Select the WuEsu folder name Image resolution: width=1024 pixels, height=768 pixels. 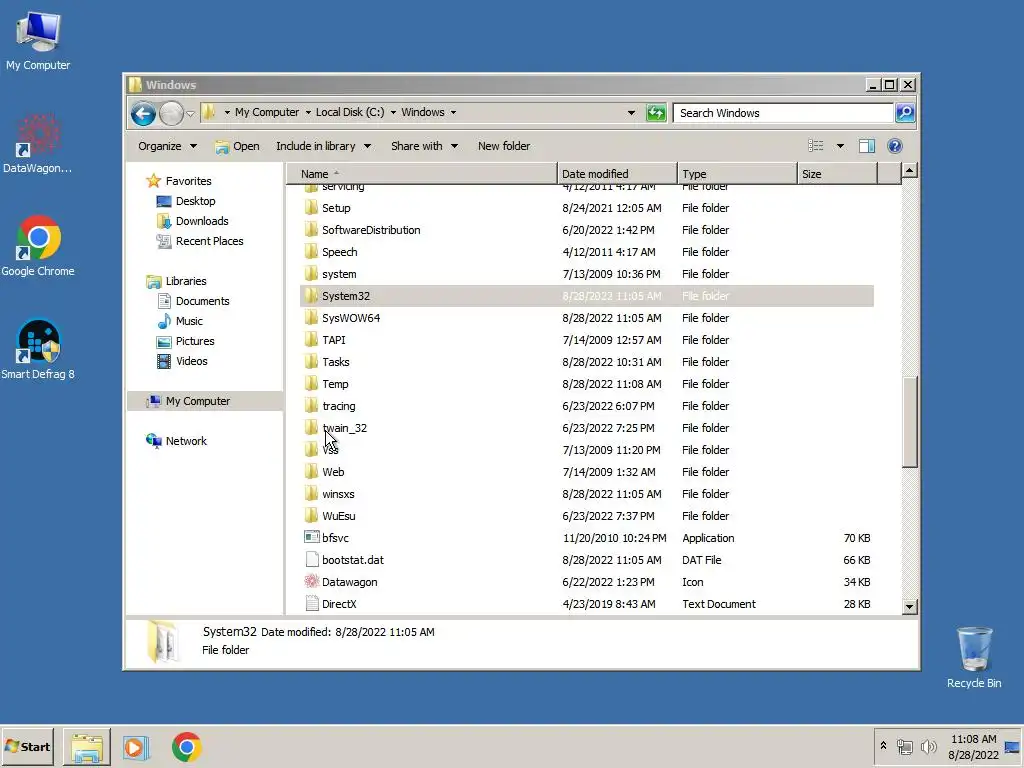pyautogui.click(x=338, y=516)
